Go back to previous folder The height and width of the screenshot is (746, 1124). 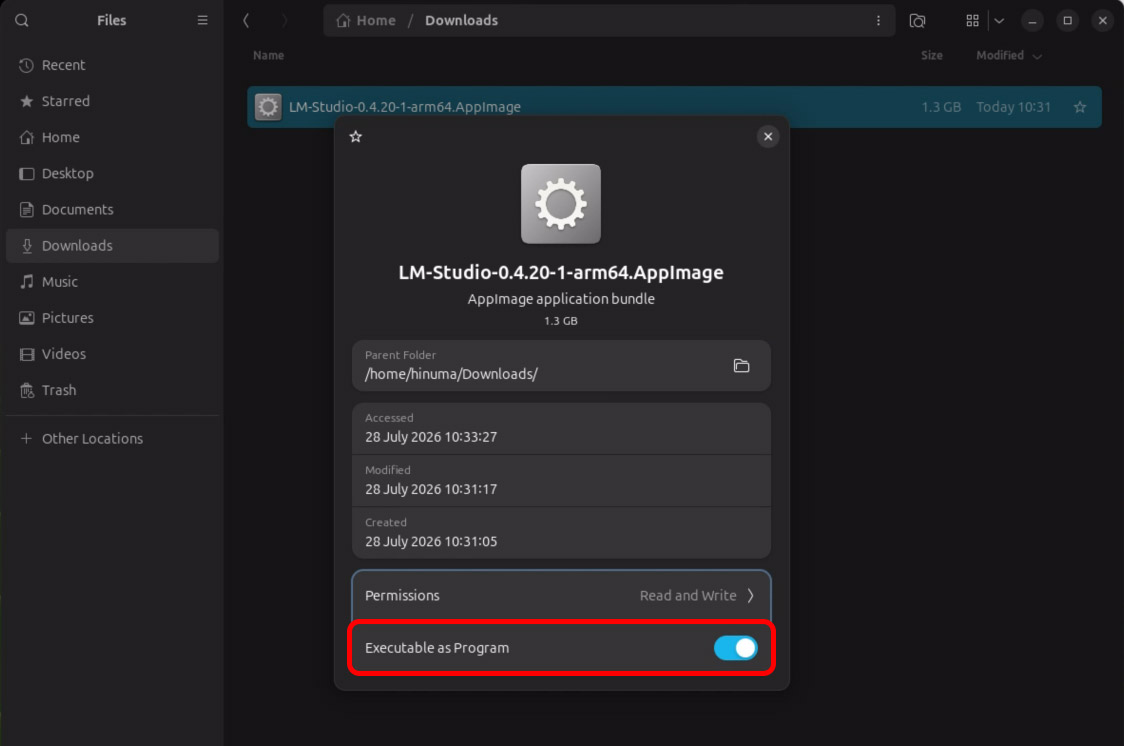tap(246, 20)
